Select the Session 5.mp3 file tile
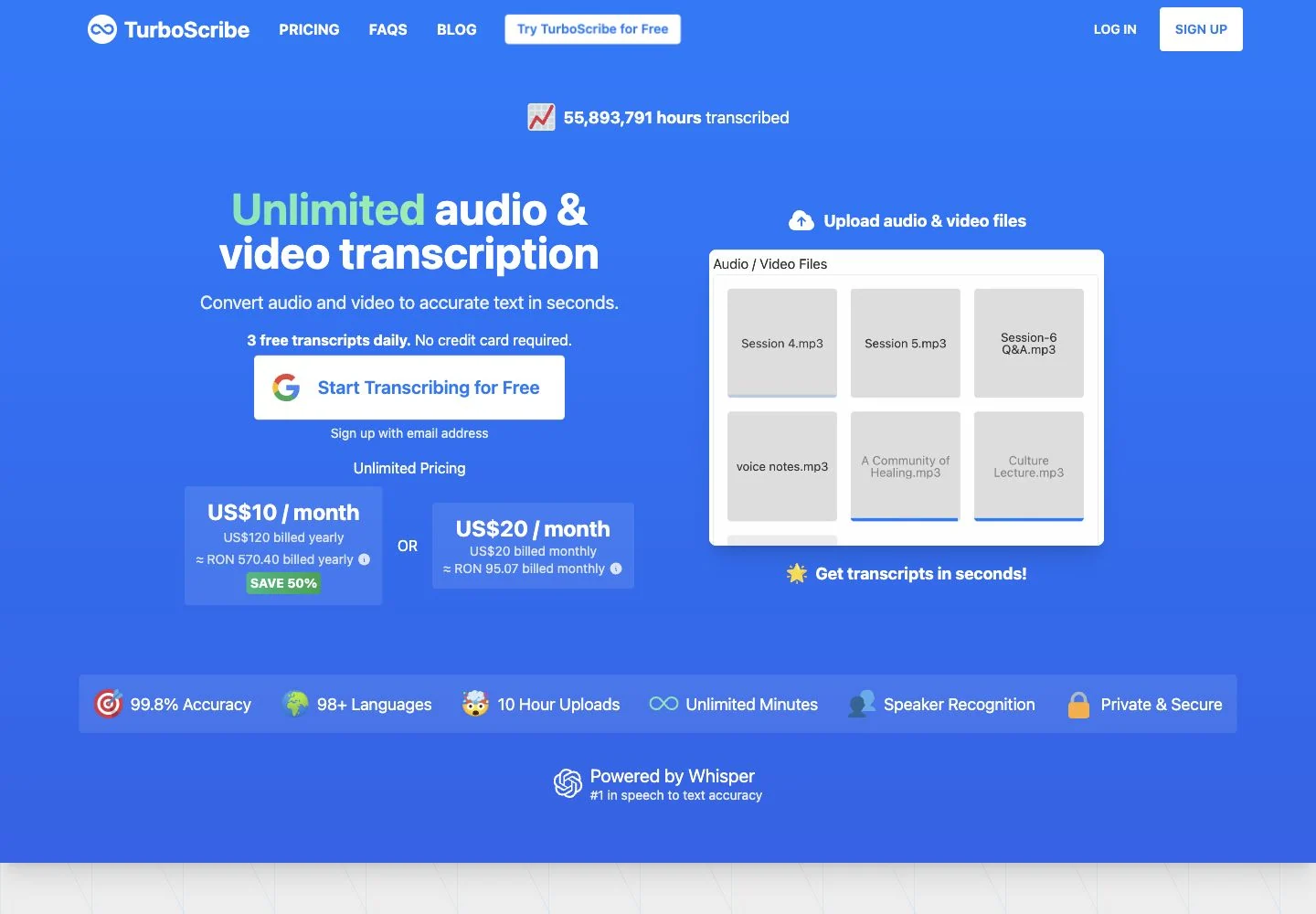 906,344
